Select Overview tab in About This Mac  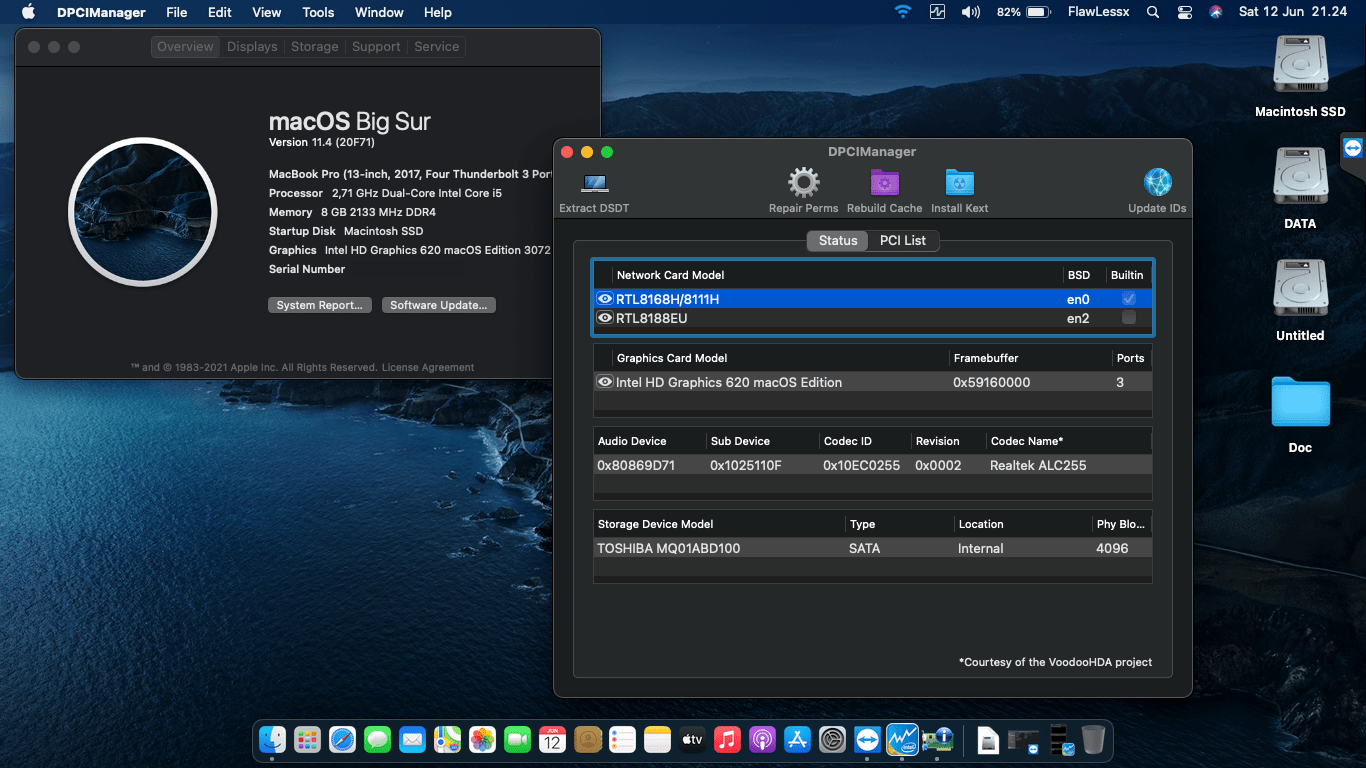(185, 47)
